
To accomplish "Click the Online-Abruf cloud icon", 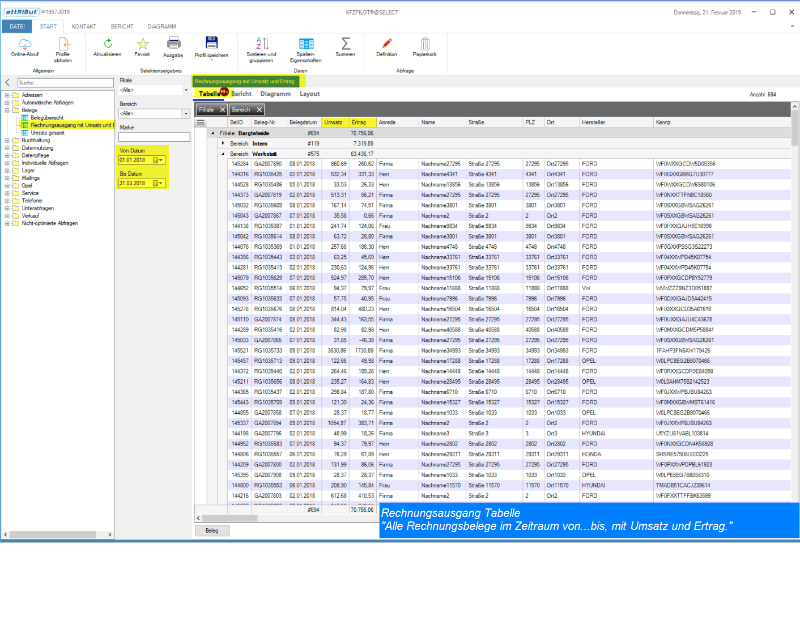I will [x=23, y=43].
